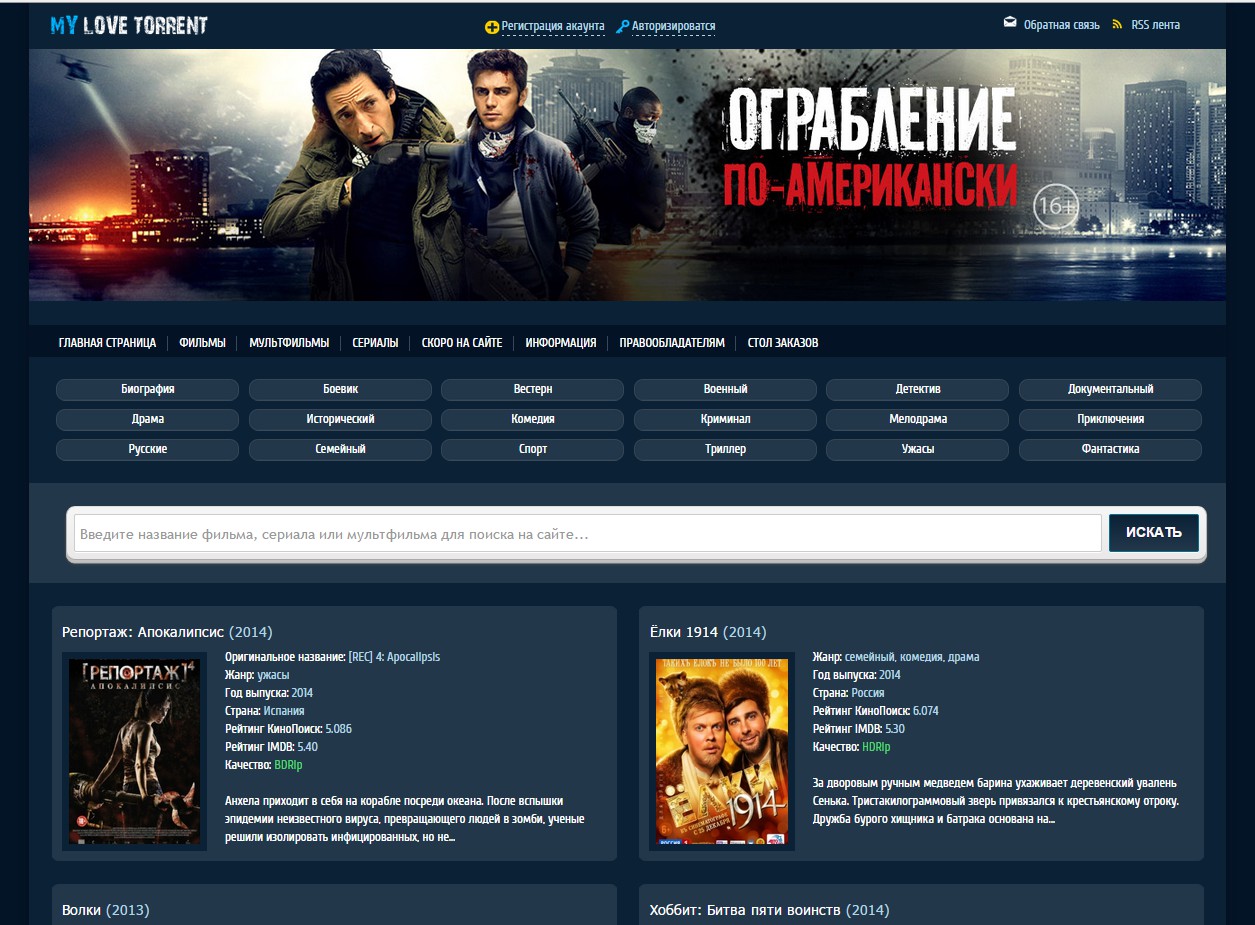This screenshot has width=1255, height=925.
Task: Select the Биография genre button
Action: pos(147,389)
